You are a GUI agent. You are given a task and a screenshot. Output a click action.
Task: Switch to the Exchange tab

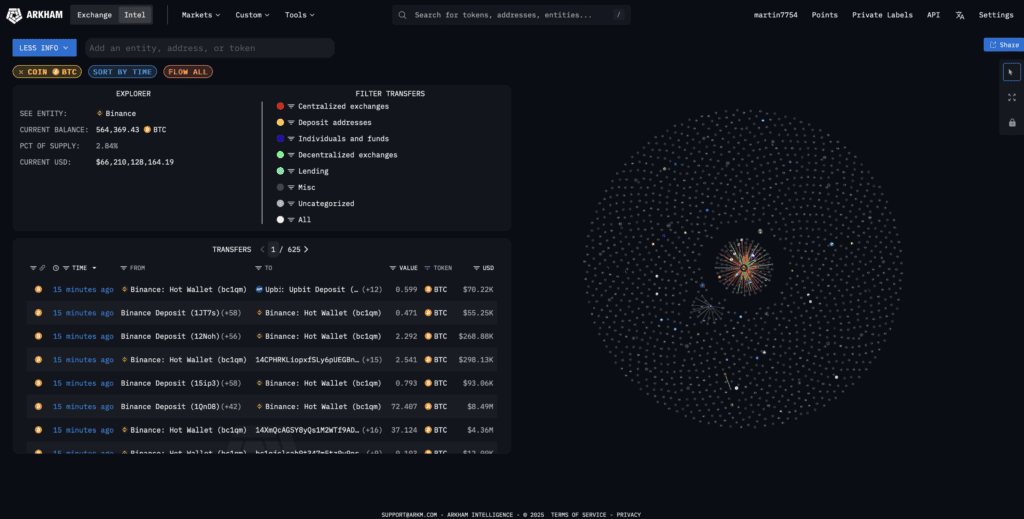point(95,15)
